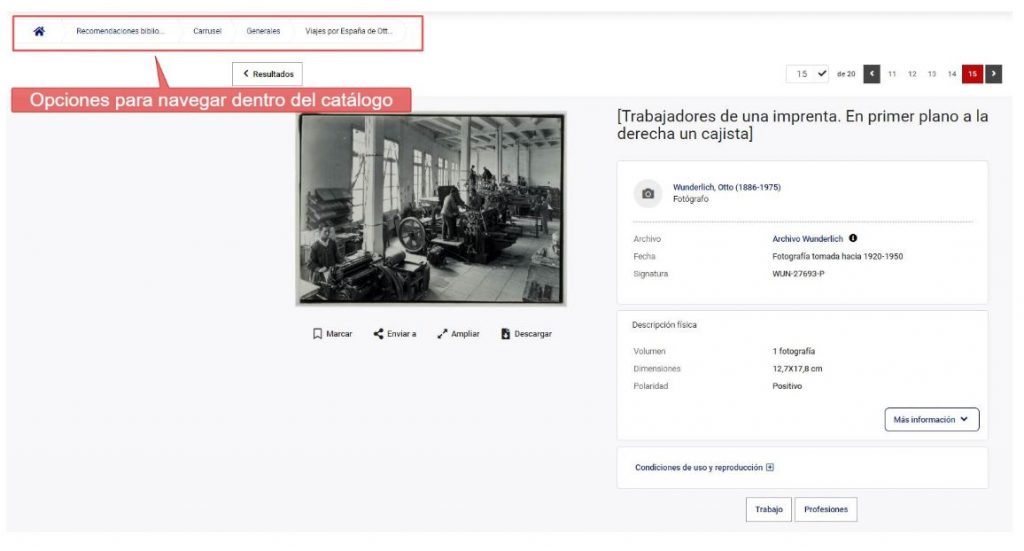Open the record number dropdown showing 15
The height and width of the screenshot is (551, 1024).
pos(807,74)
